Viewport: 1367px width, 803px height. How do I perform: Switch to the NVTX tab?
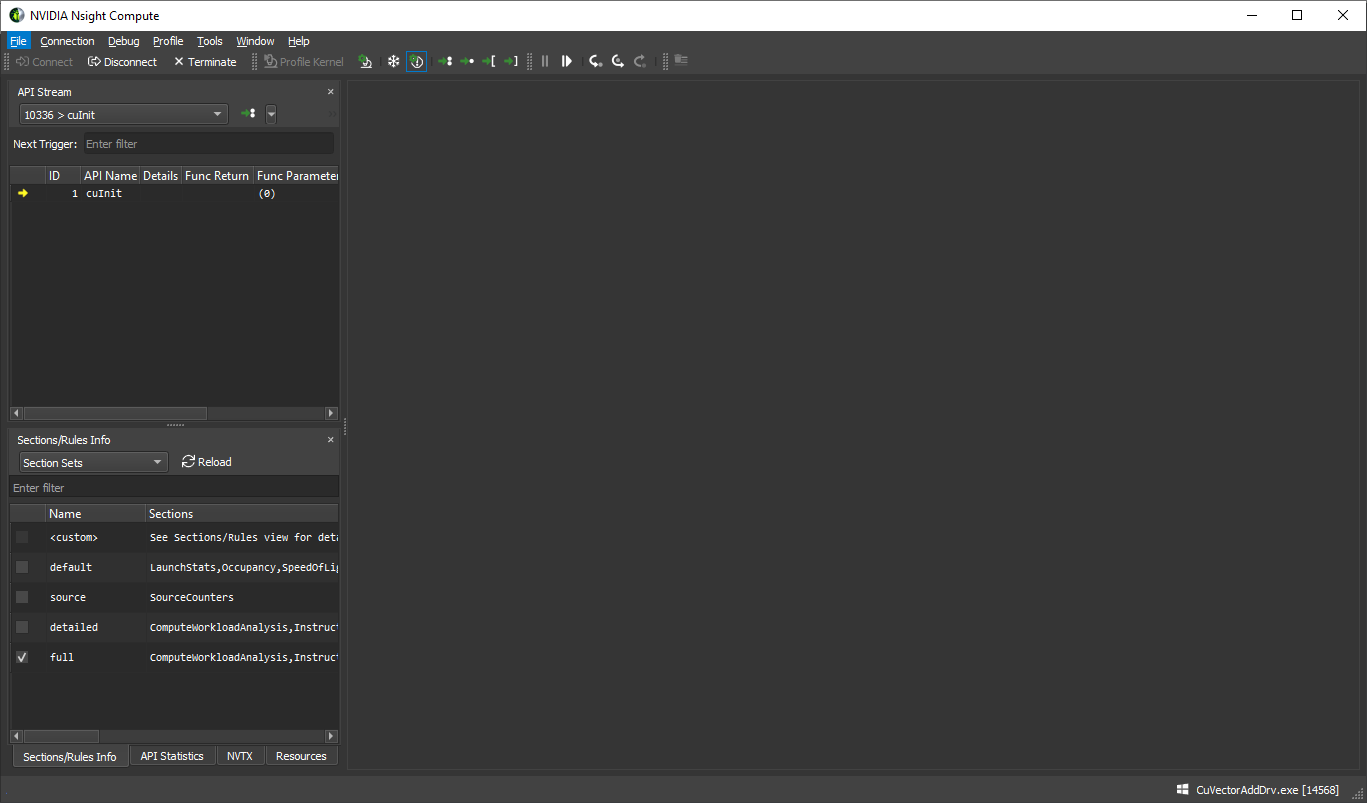240,756
